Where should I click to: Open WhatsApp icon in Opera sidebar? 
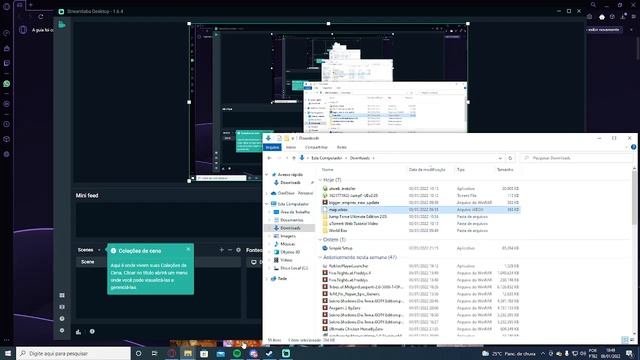7,84
